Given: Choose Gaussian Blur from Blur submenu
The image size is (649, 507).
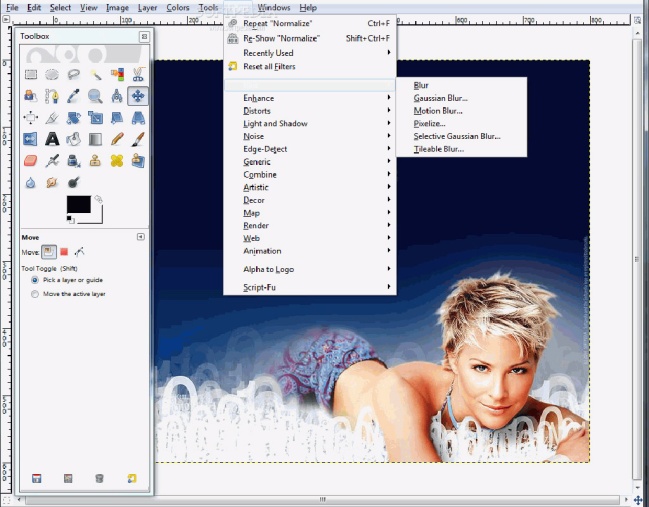Looking at the screenshot, I should pyautogui.click(x=440, y=98).
